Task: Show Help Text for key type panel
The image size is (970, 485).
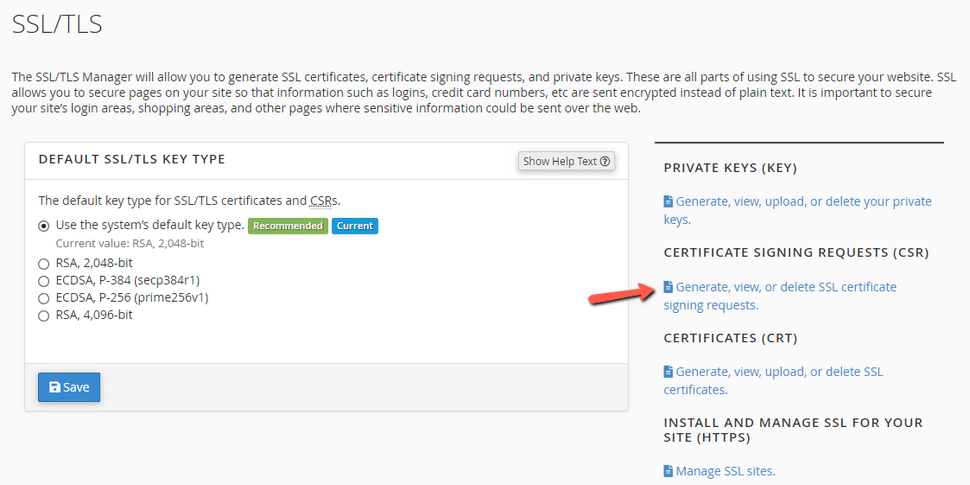Action: (566, 161)
